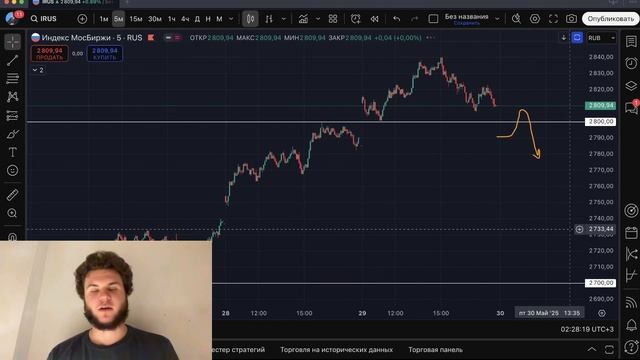Open the 'Торговая панель' tab
Image resolution: width=640 pixels, height=360 pixels.
tap(436, 350)
